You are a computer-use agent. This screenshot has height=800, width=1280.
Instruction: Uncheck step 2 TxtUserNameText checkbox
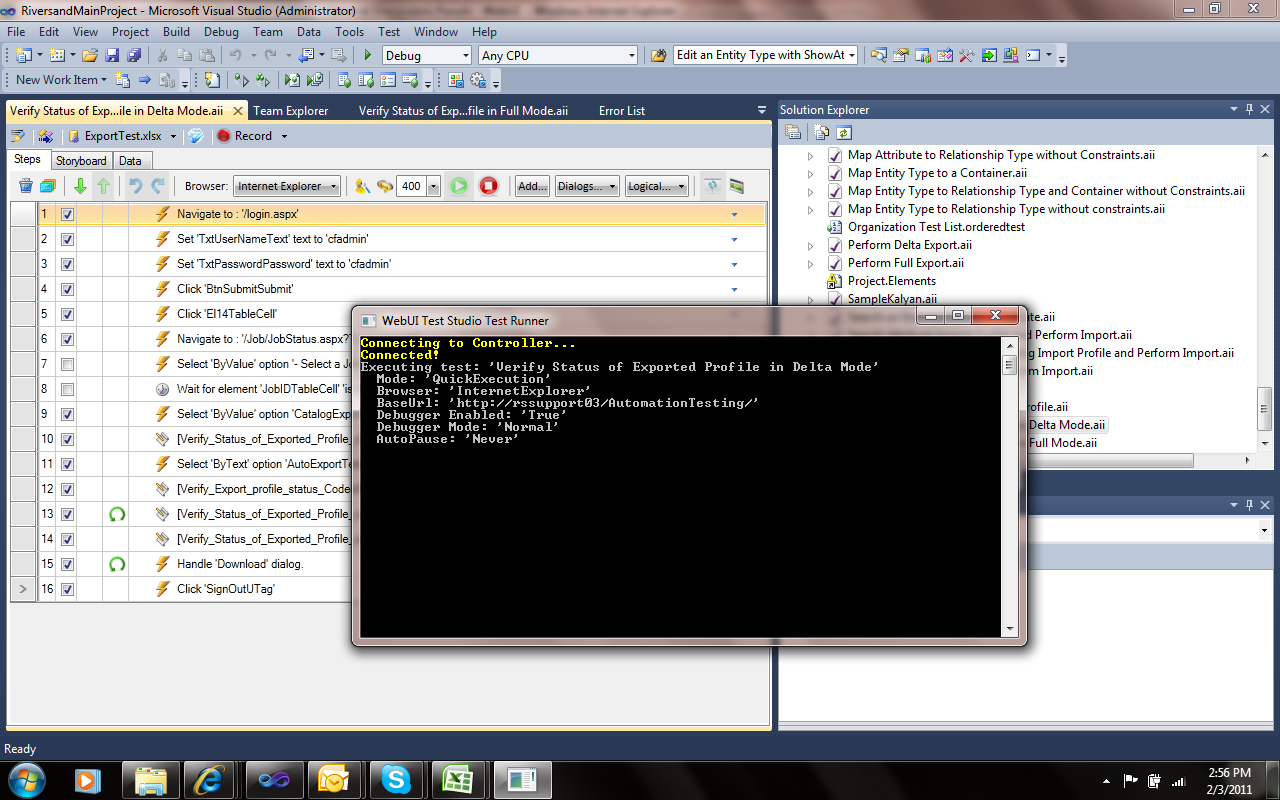point(67,239)
